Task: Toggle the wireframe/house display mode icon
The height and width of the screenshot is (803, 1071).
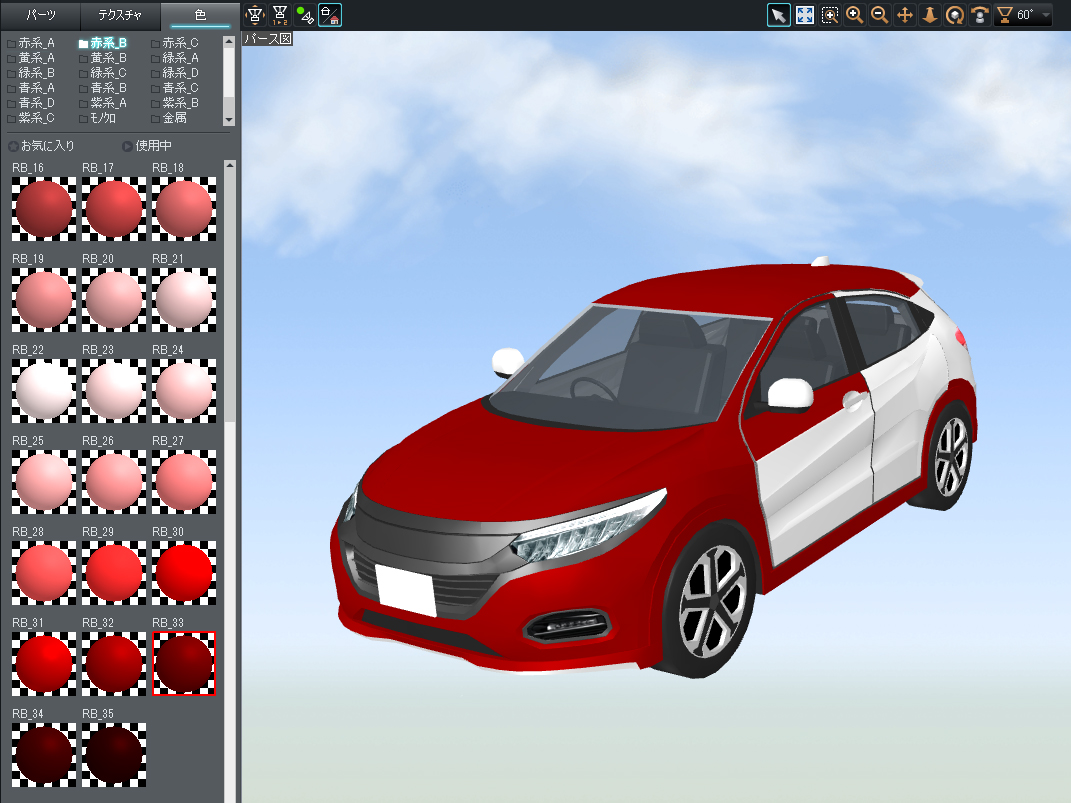Action: (x=330, y=15)
